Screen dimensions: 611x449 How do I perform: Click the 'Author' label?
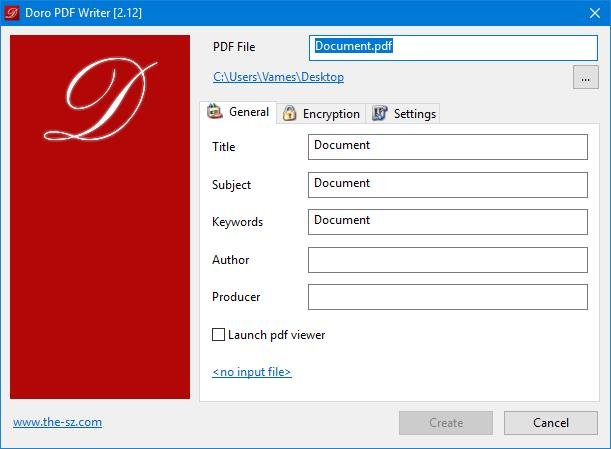tap(231, 260)
